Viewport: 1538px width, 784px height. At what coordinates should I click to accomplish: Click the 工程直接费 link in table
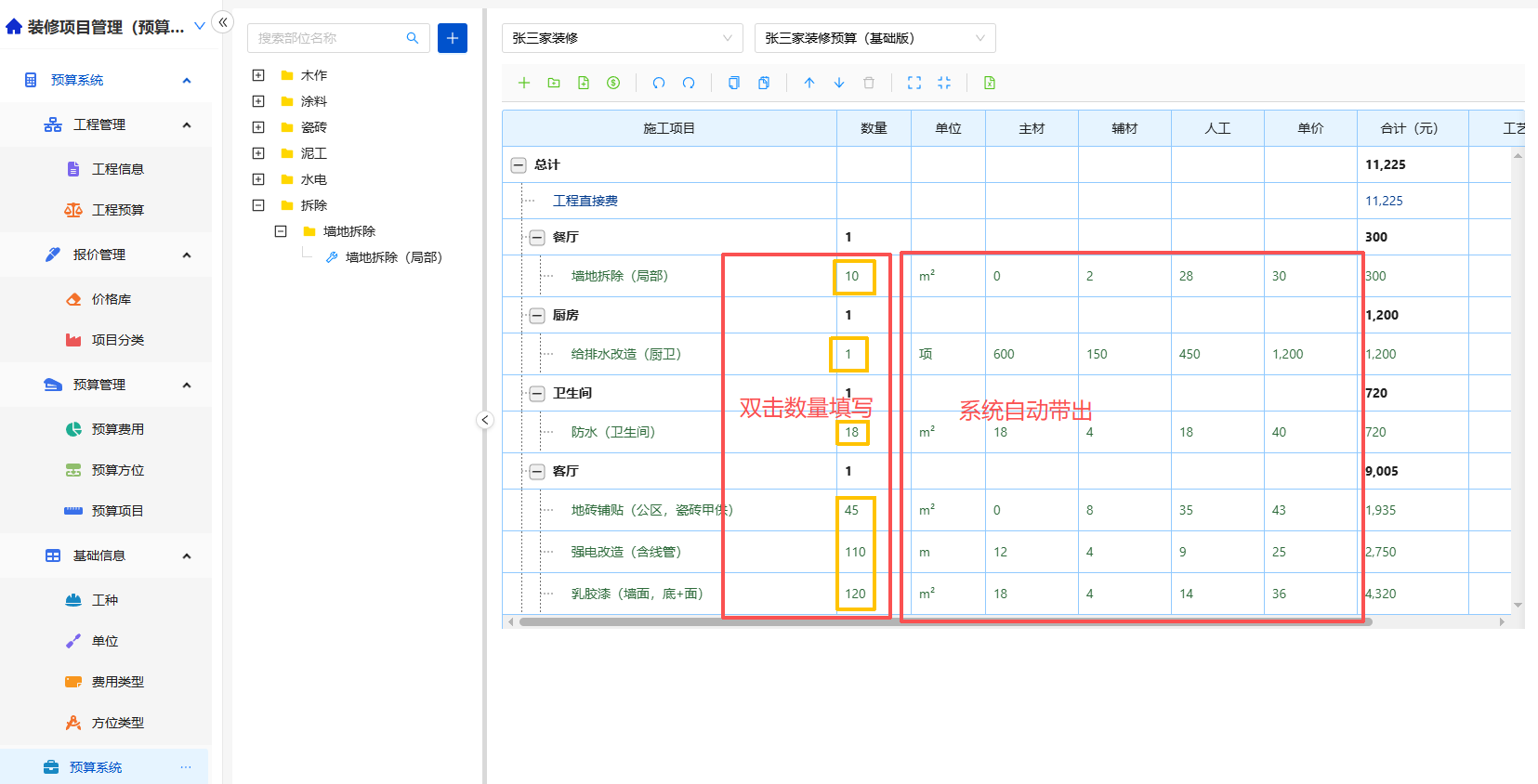click(x=585, y=201)
